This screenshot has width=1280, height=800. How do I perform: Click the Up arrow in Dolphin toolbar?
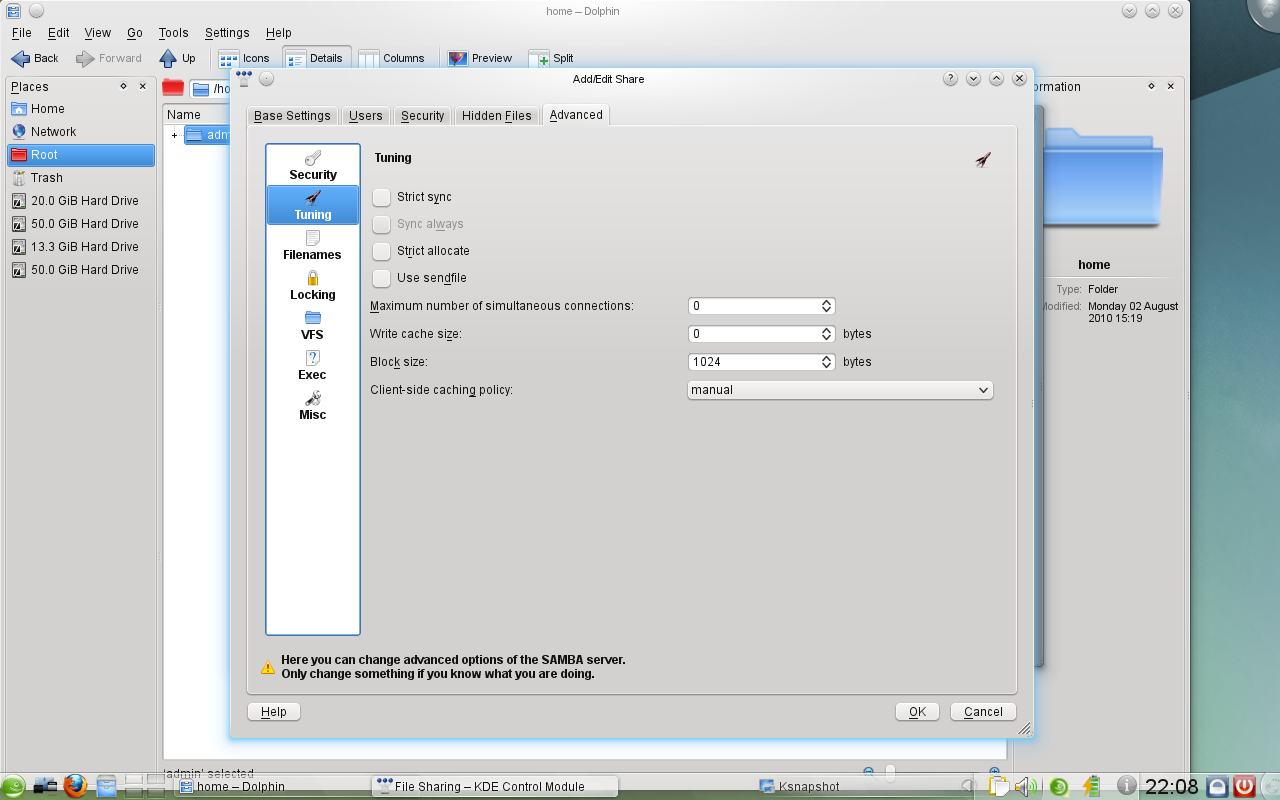[x=178, y=58]
